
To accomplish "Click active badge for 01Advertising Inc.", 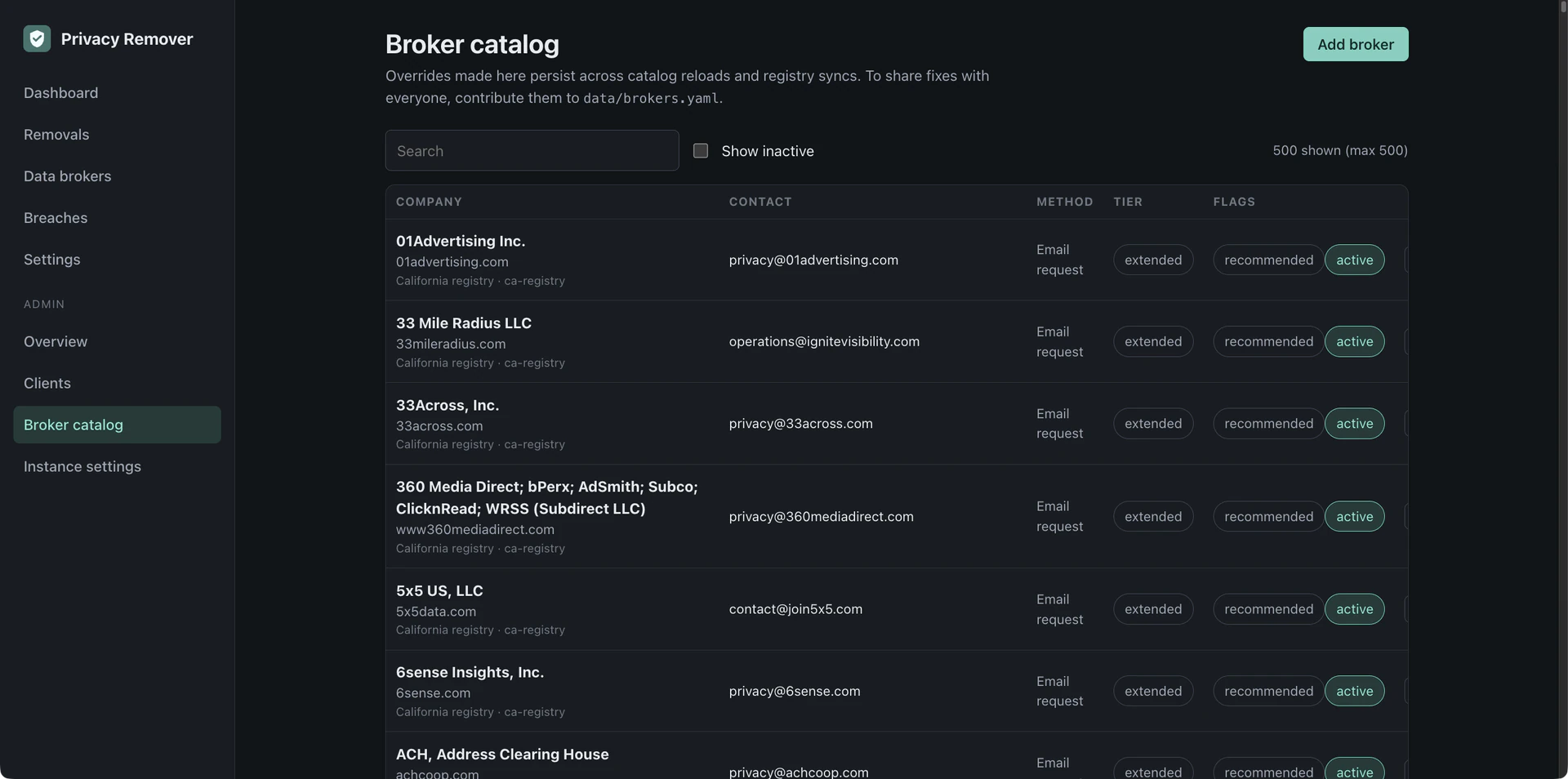I will [x=1355, y=260].
